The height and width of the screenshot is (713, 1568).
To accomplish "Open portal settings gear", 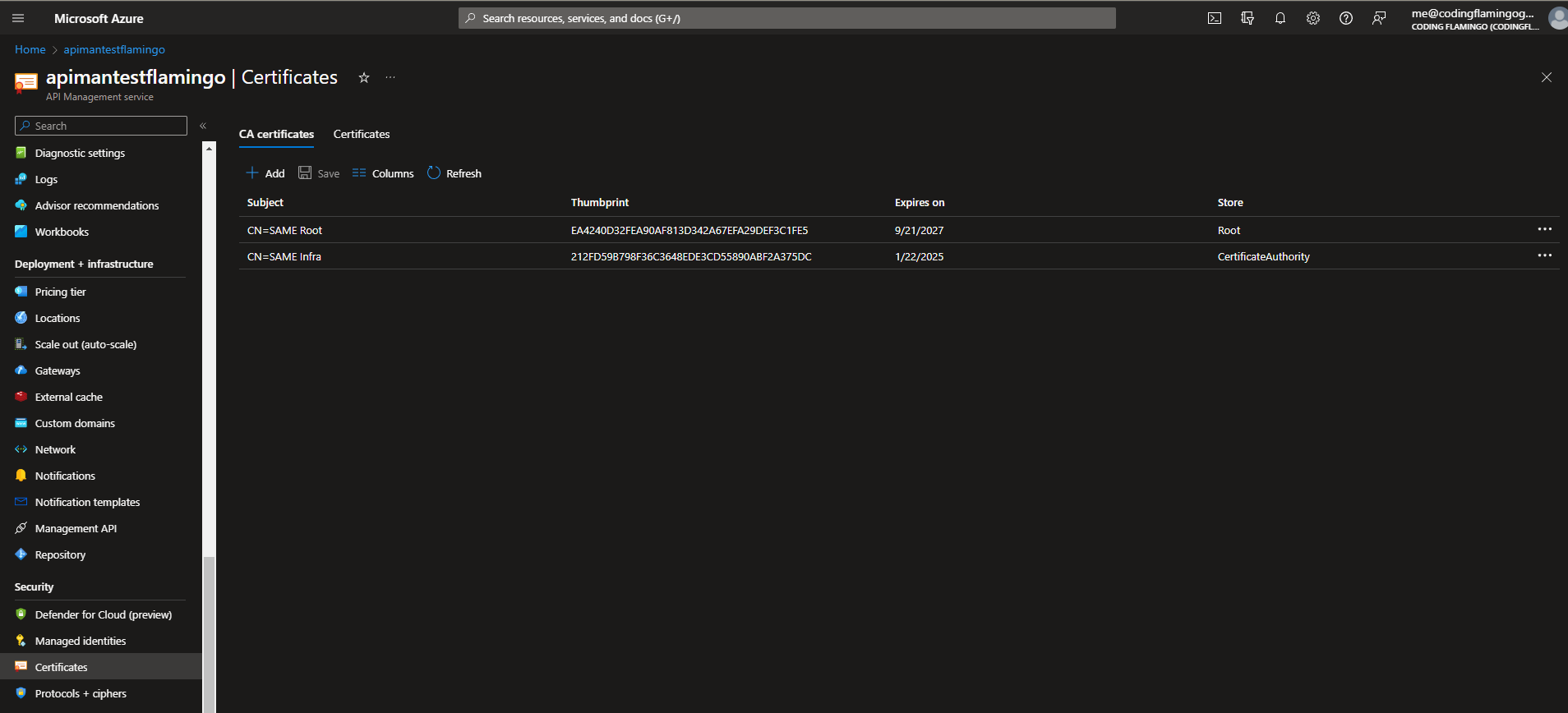I will coord(1313,18).
